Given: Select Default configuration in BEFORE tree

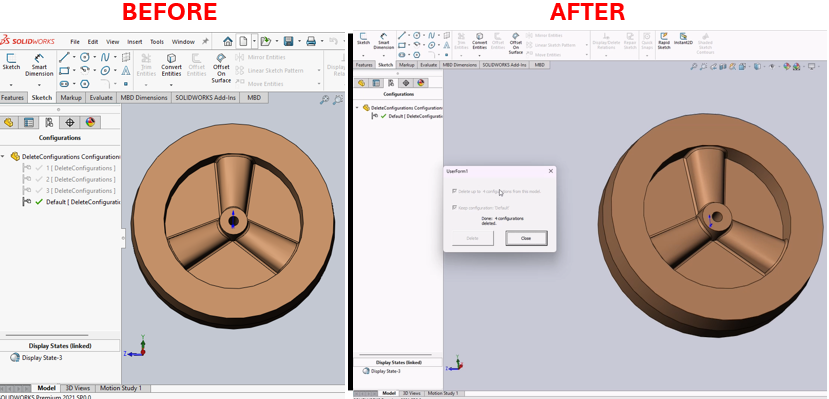Looking at the screenshot, I should click(71, 202).
